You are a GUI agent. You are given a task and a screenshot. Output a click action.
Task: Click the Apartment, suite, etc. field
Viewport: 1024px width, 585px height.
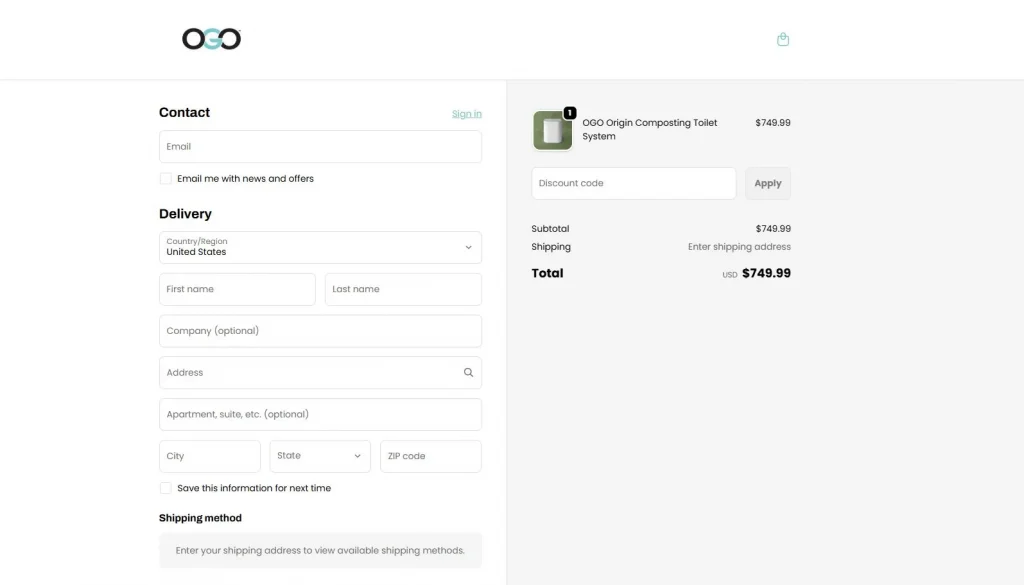pyautogui.click(x=320, y=414)
